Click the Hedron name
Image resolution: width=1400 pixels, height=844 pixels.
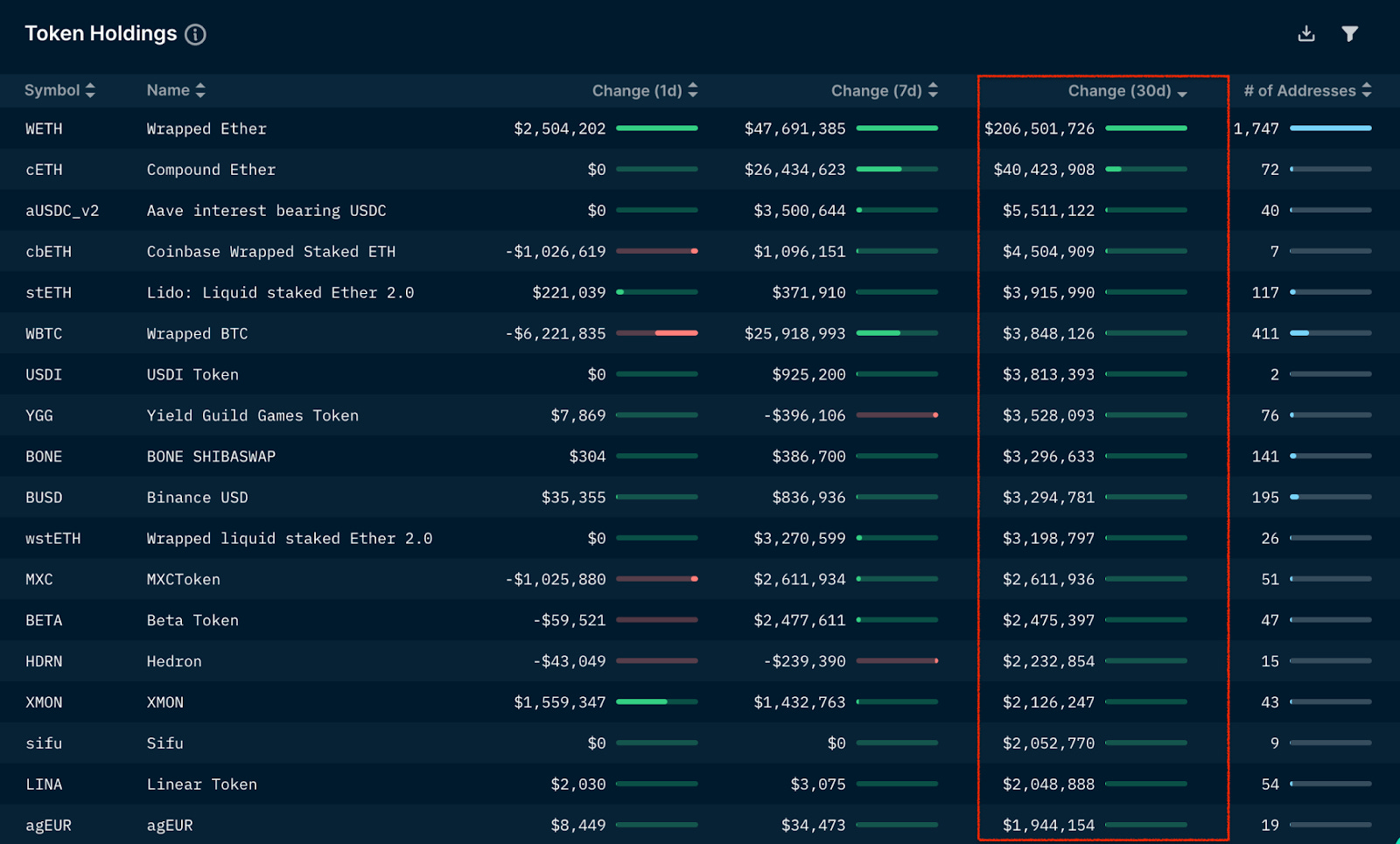(174, 661)
